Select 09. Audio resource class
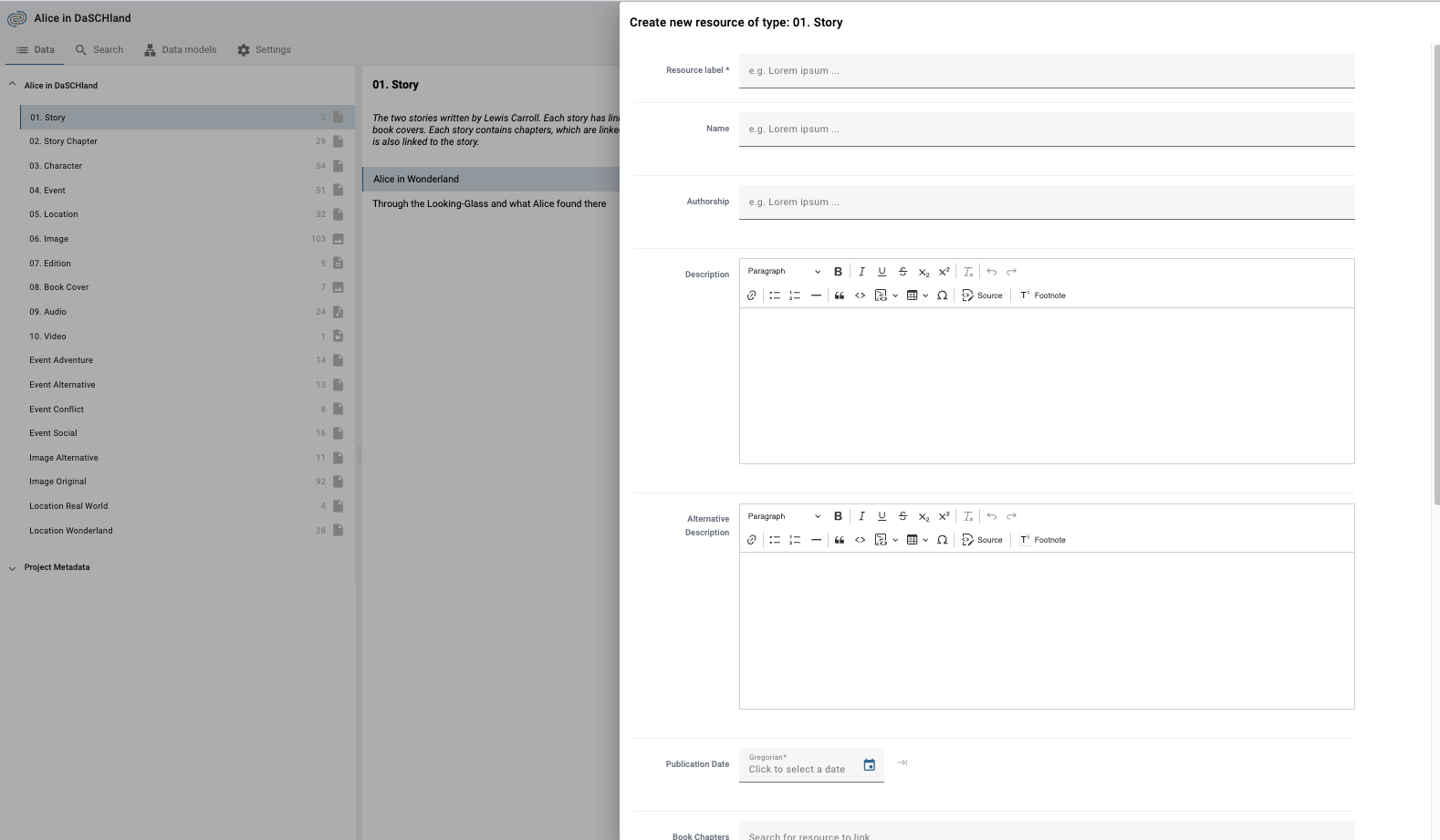This screenshot has width=1440, height=840. pos(187,312)
